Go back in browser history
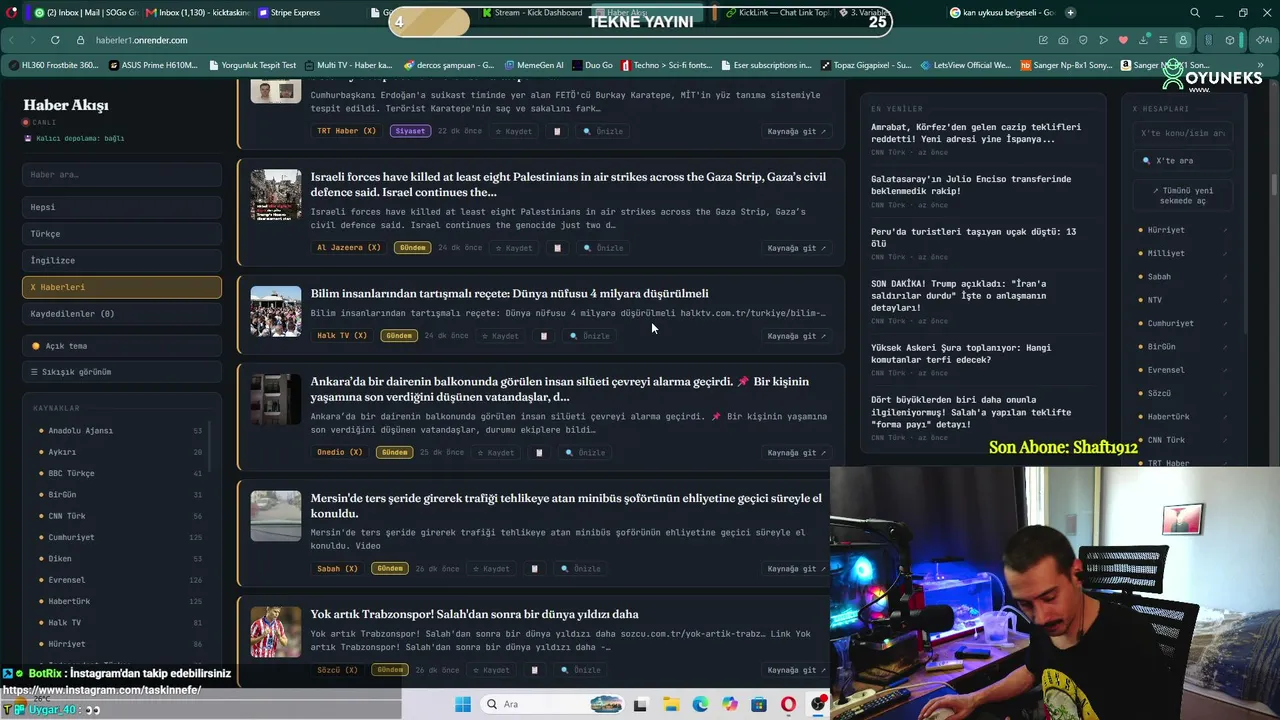This screenshot has height=720, width=1280. pos(12,40)
